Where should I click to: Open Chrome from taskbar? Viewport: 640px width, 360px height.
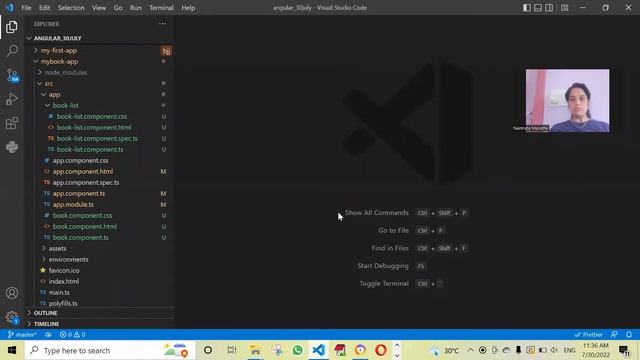pyautogui.click(x=360, y=350)
